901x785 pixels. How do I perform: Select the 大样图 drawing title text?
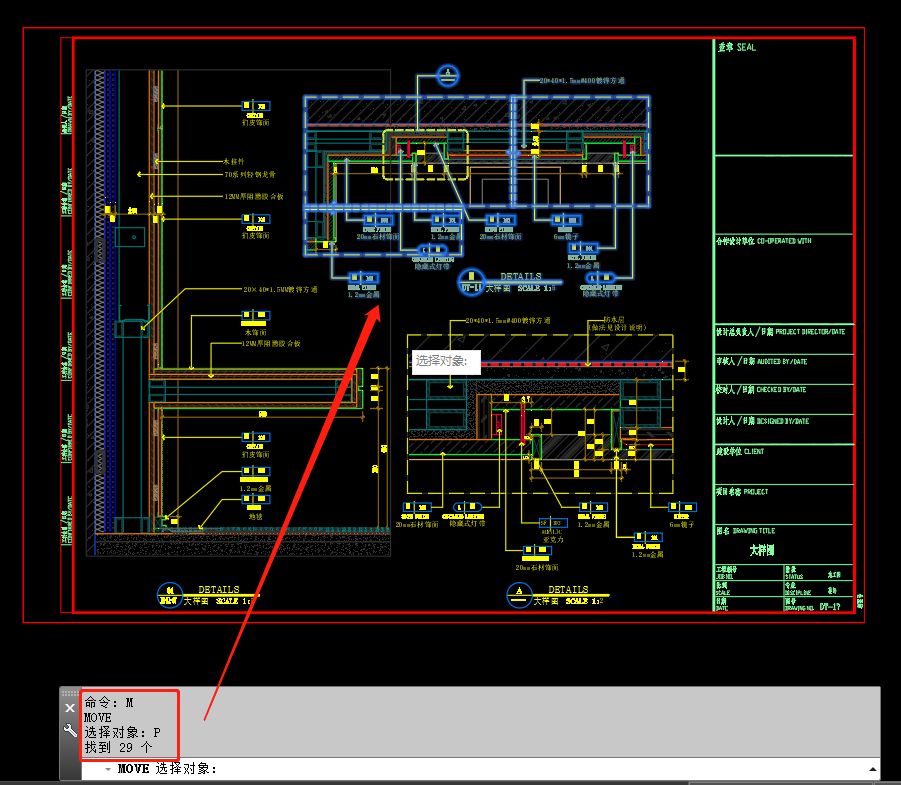[x=762, y=550]
